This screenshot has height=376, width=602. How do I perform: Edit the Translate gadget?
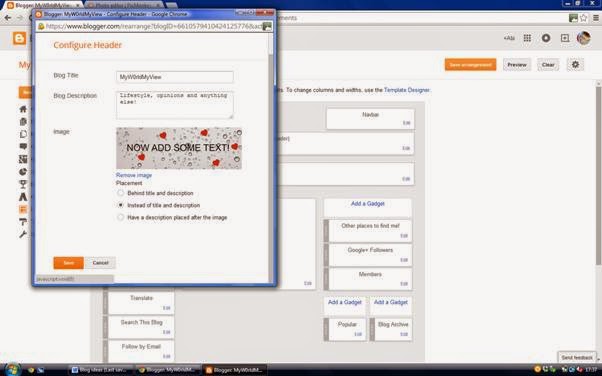[x=166, y=308]
